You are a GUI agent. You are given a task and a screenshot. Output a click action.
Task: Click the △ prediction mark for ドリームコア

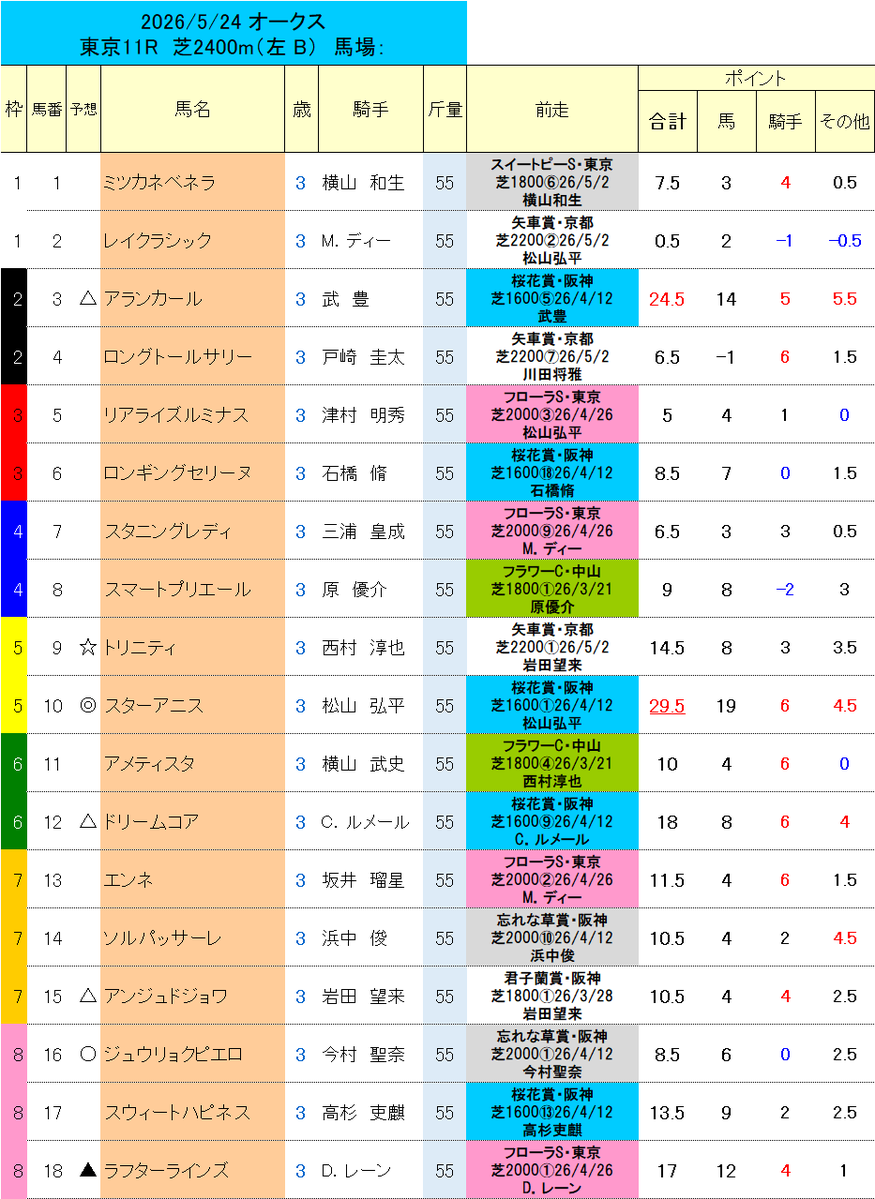point(88,822)
